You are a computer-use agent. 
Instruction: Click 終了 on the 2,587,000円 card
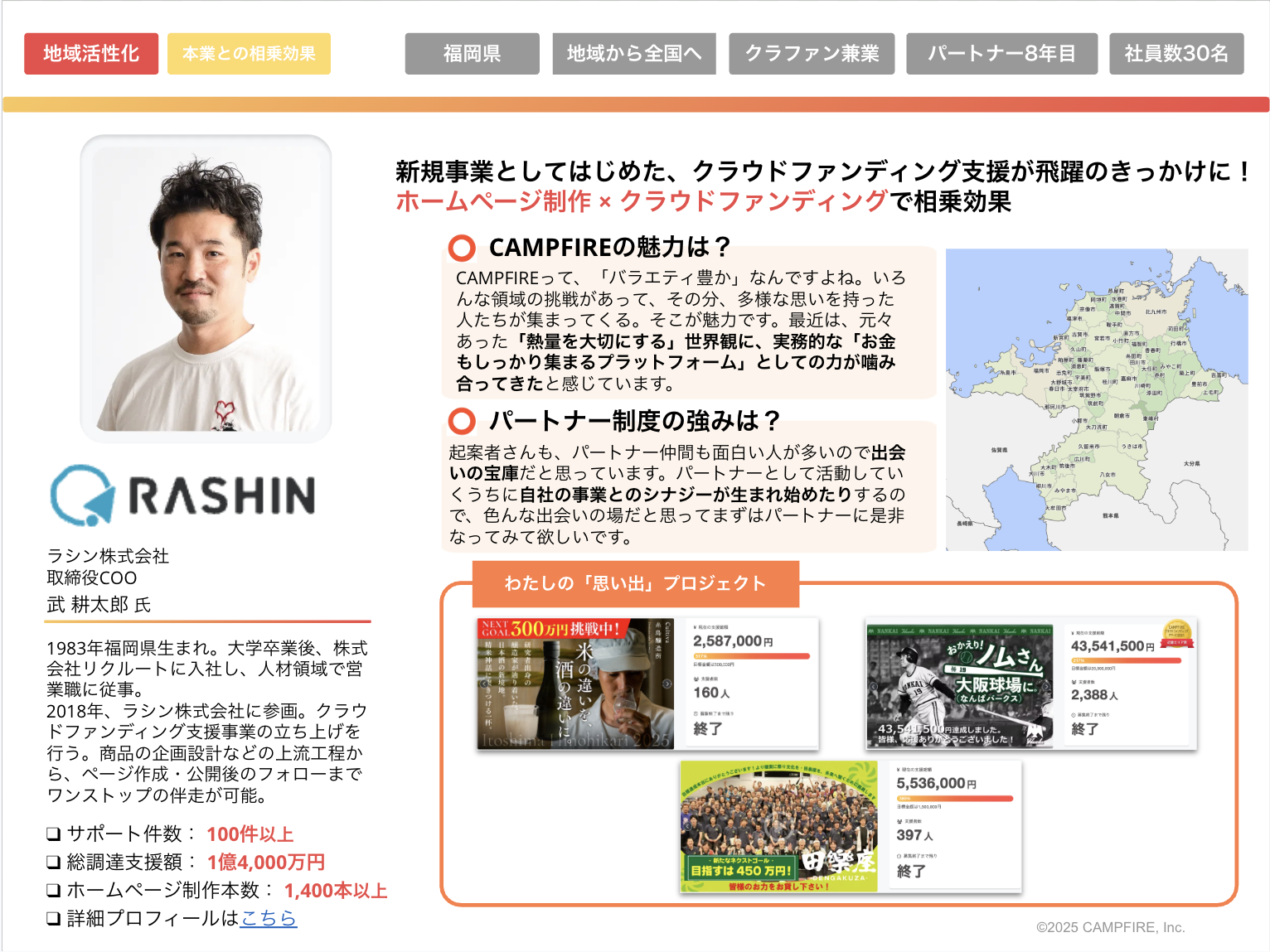708,729
